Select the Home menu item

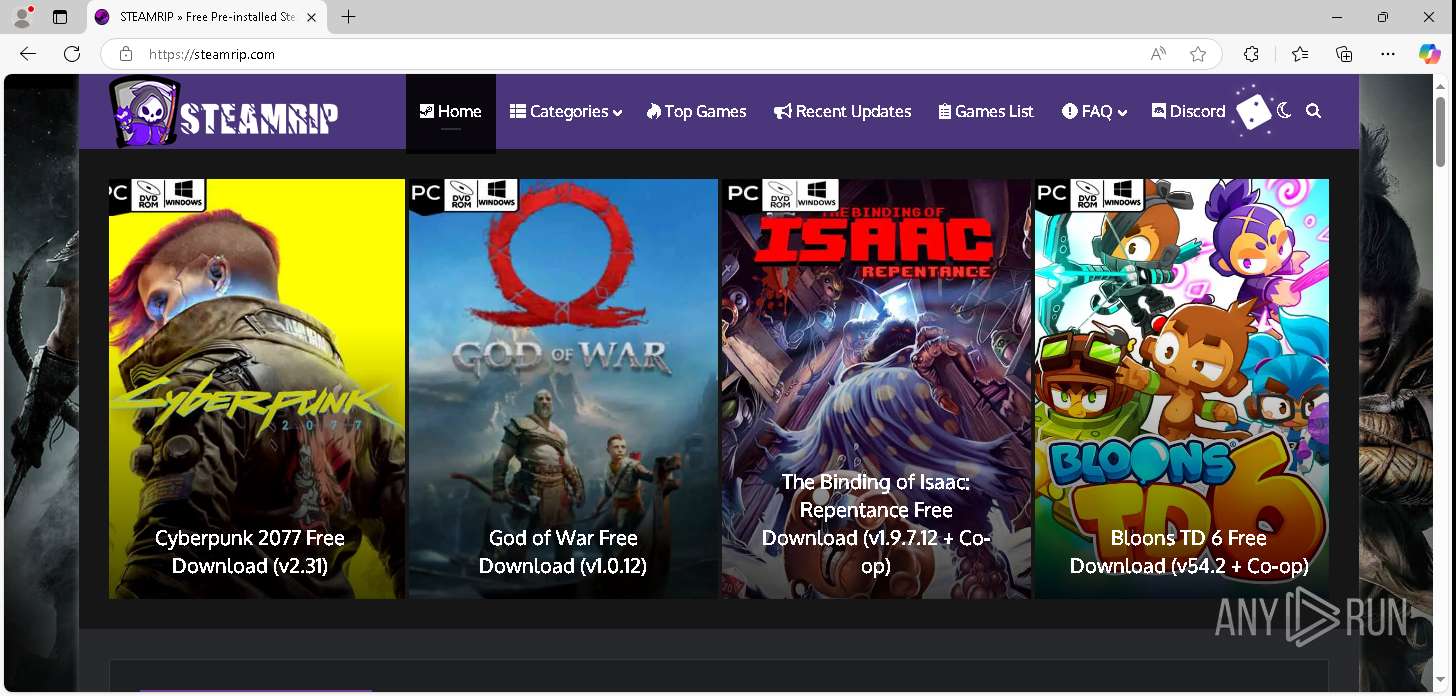[451, 111]
